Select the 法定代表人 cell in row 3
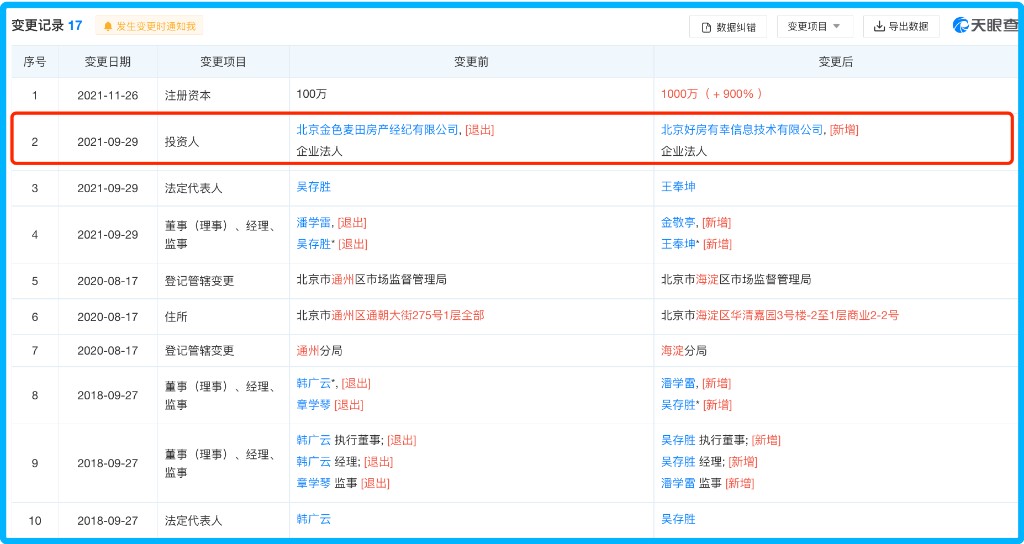 click(223, 188)
